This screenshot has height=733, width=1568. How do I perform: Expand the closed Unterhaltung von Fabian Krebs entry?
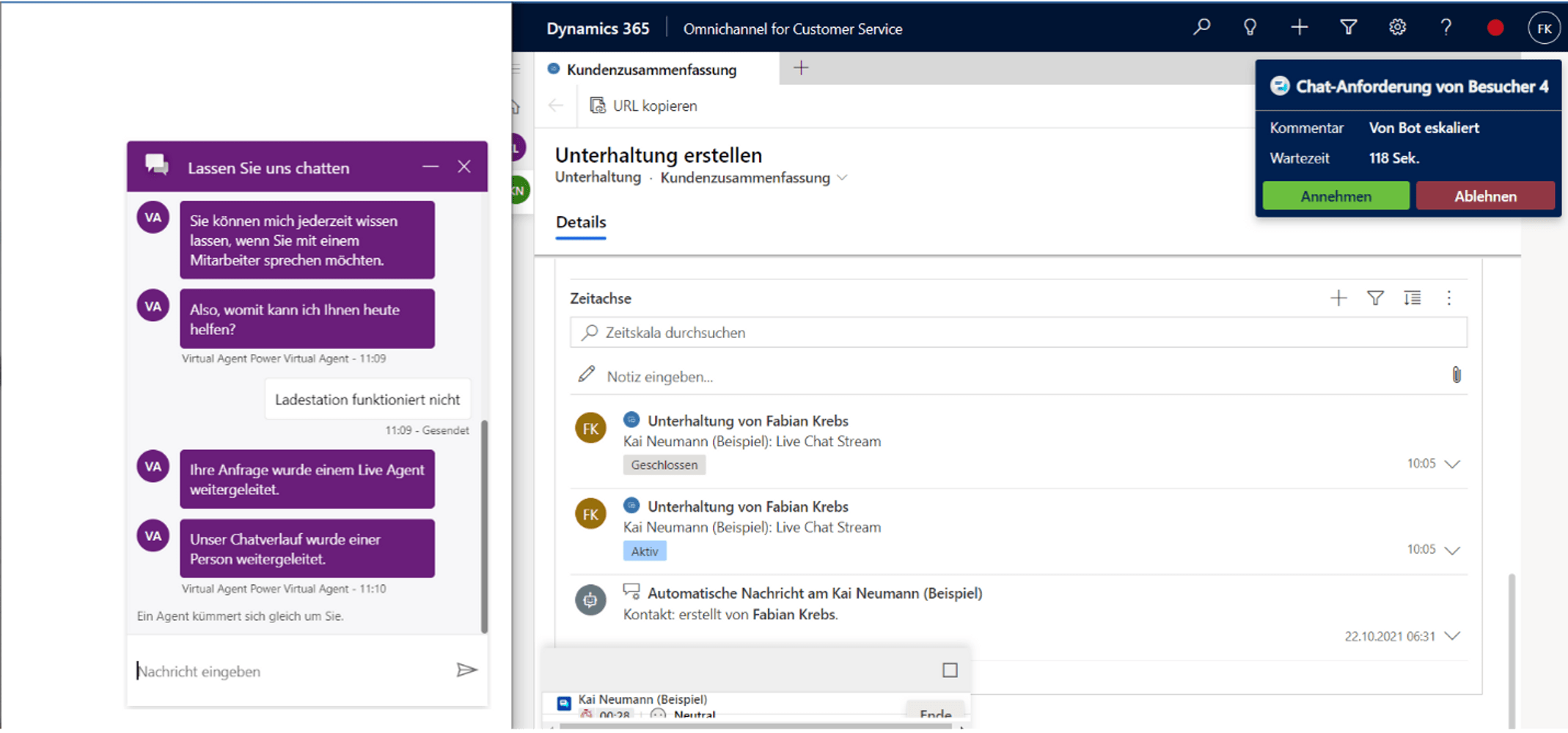(1454, 463)
